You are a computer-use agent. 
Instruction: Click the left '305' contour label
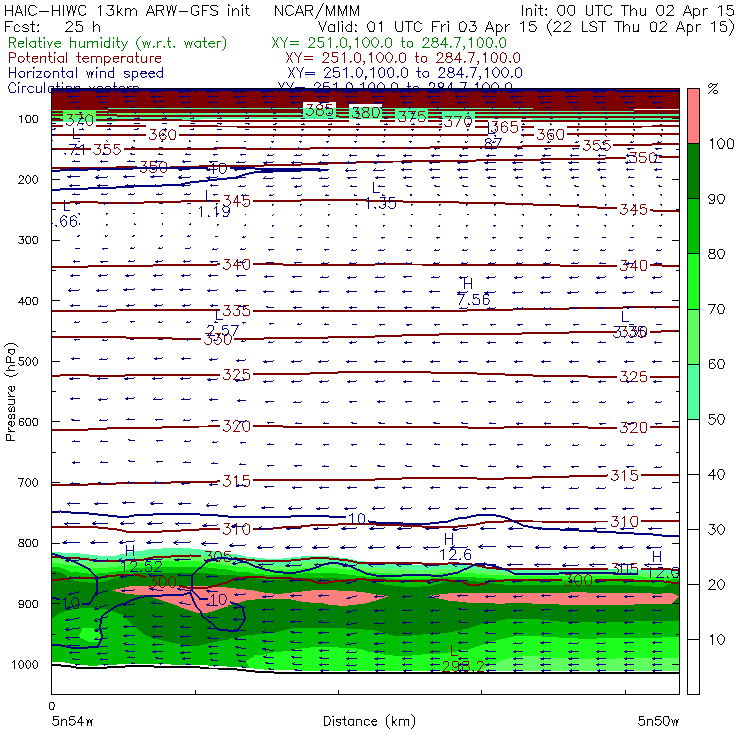(218, 557)
